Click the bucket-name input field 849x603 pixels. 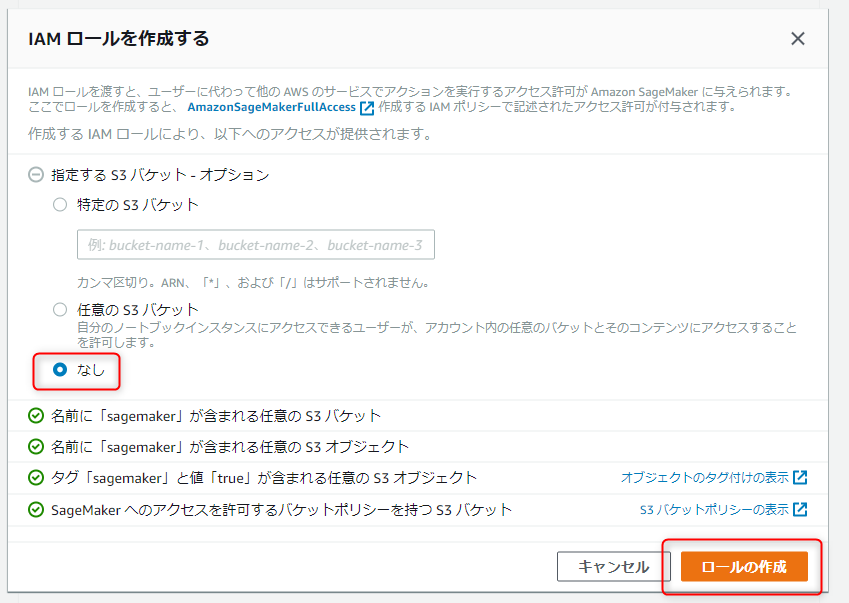point(256,245)
